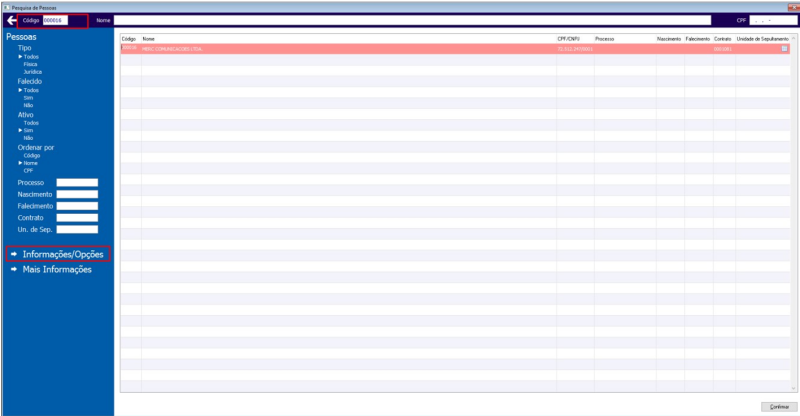Order results by CPF in sidebar
This screenshot has height=416, width=800.
click(28, 170)
